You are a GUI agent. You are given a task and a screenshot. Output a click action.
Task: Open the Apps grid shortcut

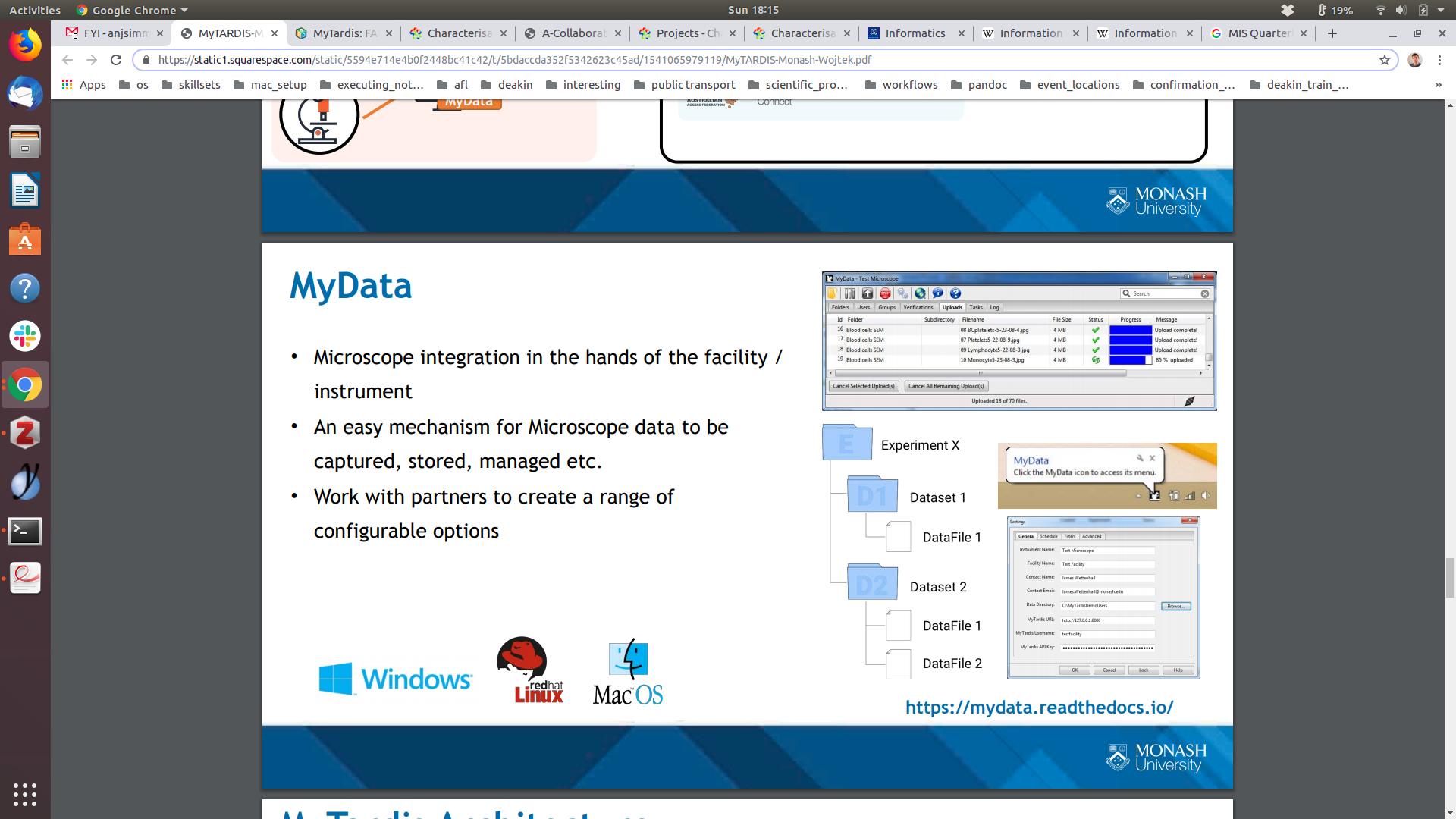pyautogui.click(x=83, y=85)
